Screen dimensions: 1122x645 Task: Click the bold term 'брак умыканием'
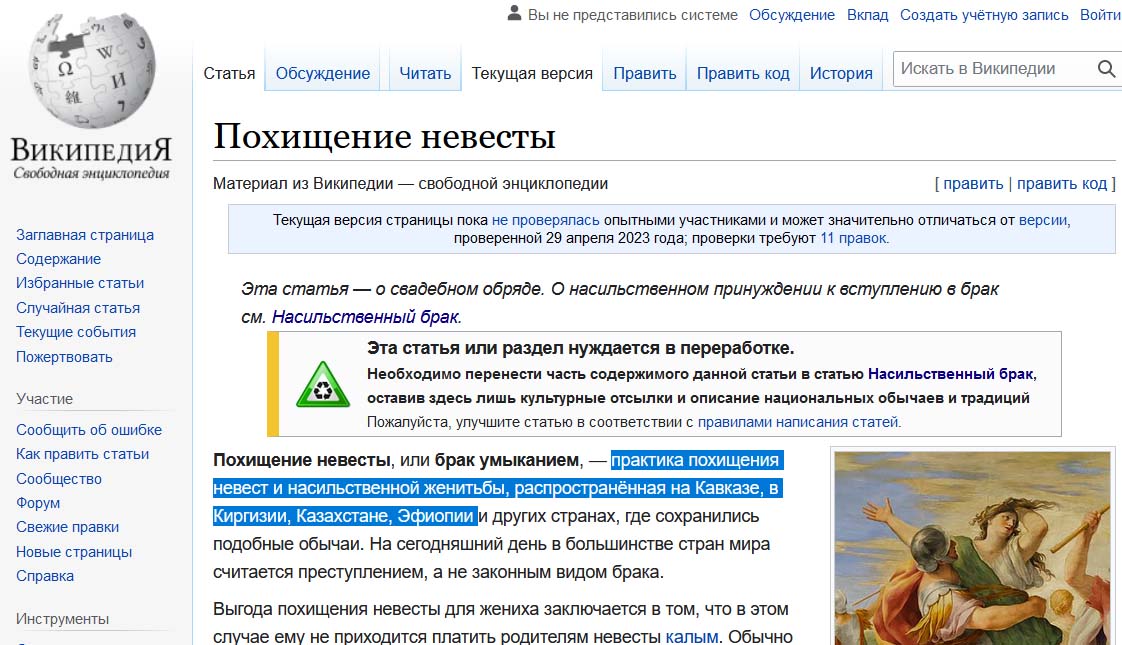click(507, 460)
